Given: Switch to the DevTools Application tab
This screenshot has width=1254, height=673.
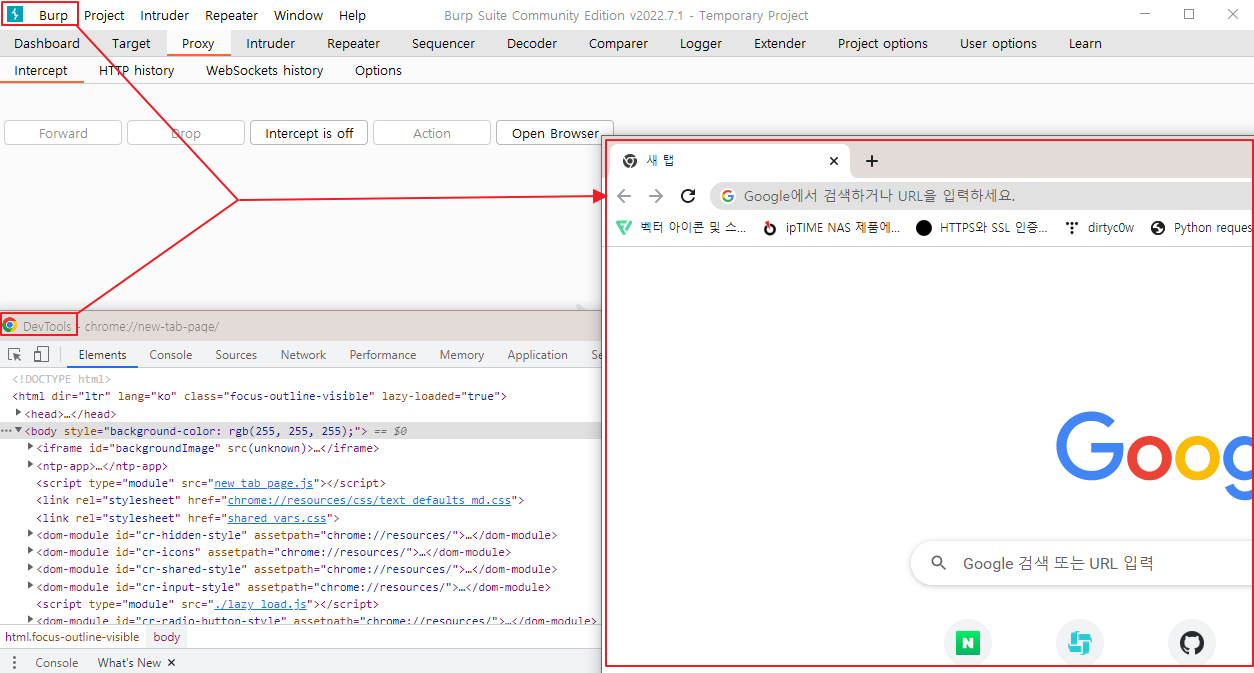Looking at the screenshot, I should click(x=537, y=355).
